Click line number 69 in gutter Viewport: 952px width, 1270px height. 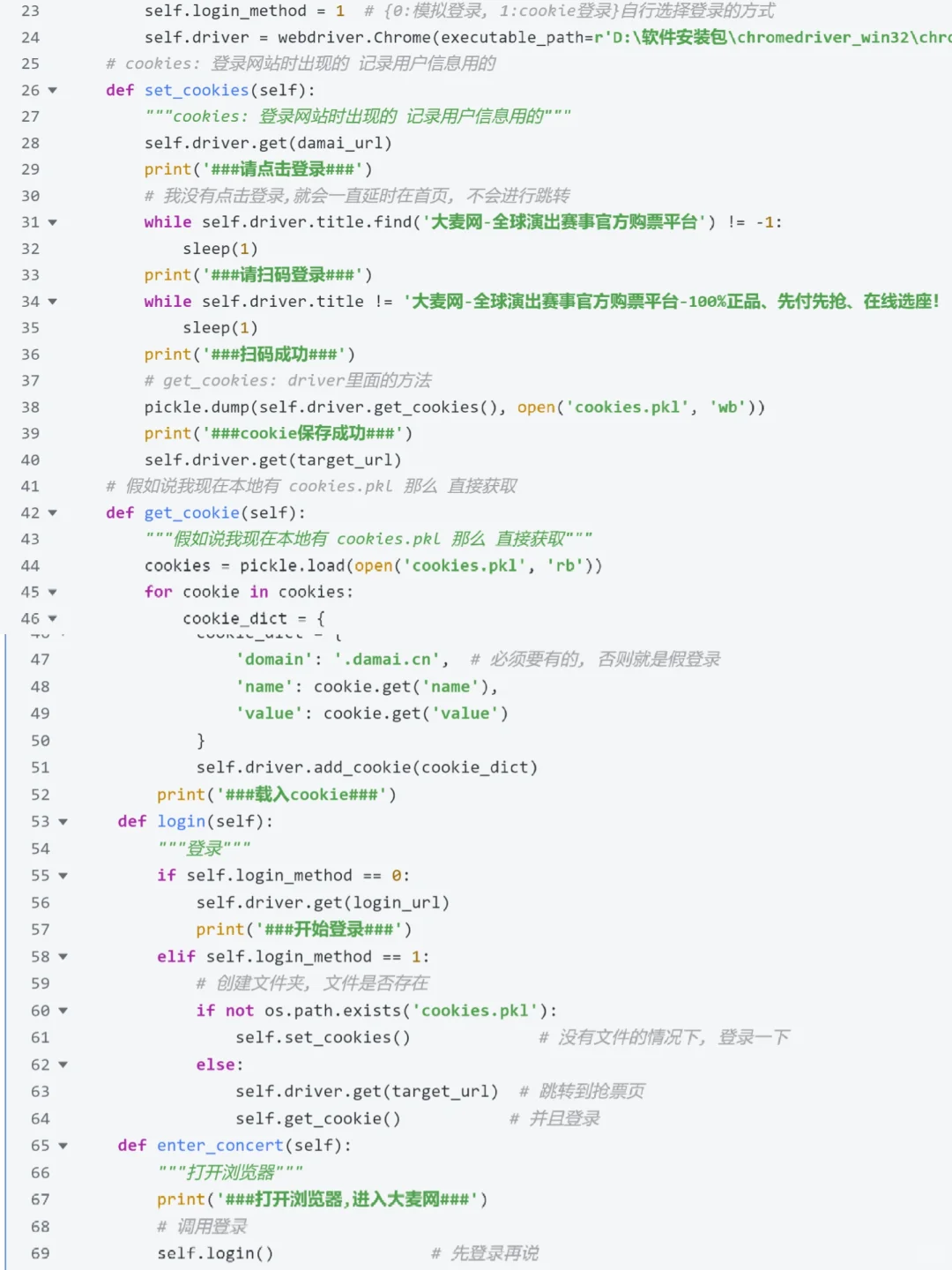pos(41,1253)
